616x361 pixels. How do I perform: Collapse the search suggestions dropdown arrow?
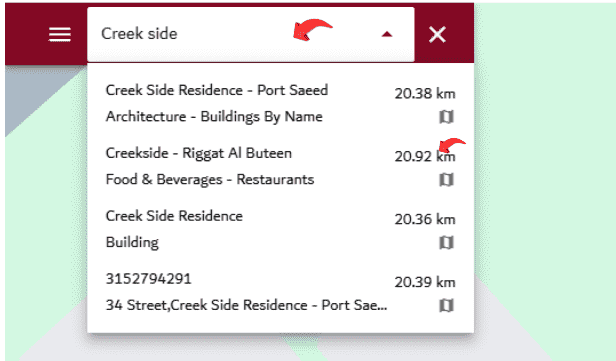click(x=387, y=35)
